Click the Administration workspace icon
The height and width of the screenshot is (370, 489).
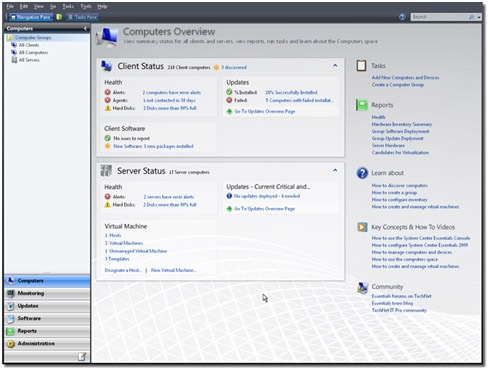pyautogui.click(x=11, y=344)
